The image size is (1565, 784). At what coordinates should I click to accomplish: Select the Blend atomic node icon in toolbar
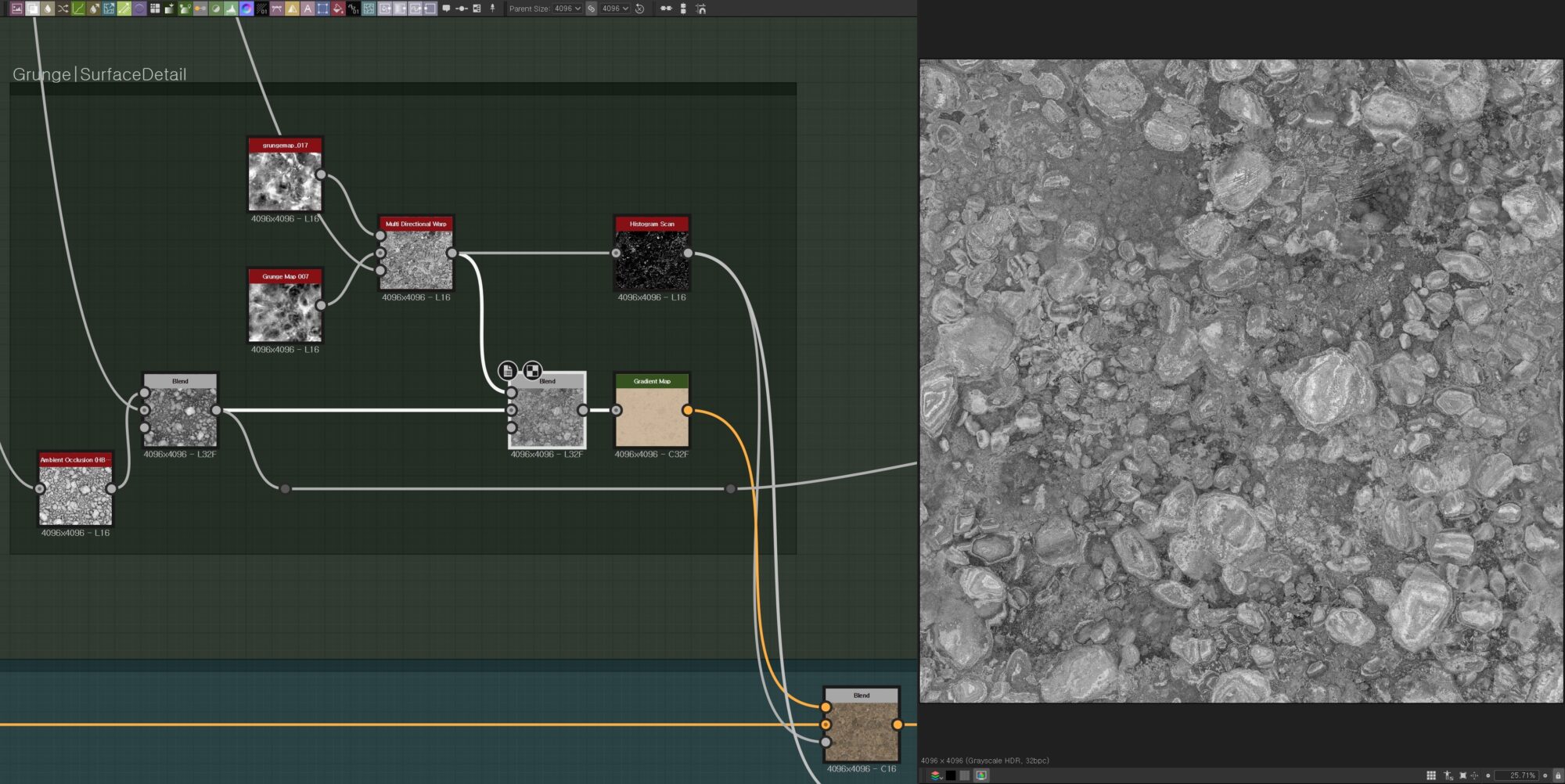33,9
